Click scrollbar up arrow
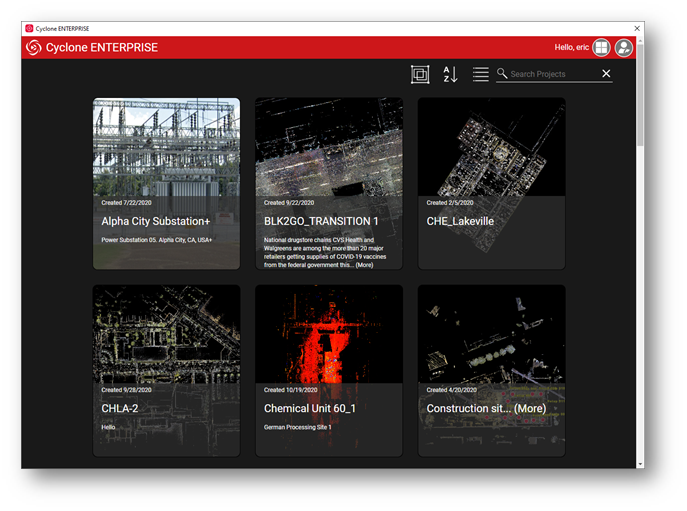This screenshot has height=511, width=687. coord(639,42)
